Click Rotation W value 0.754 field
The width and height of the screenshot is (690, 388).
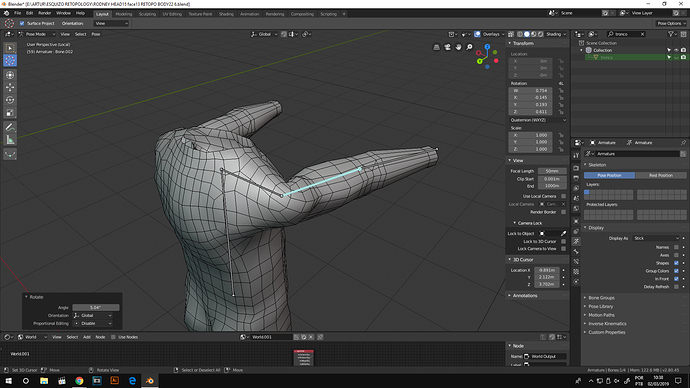pyautogui.click(x=530, y=91)
